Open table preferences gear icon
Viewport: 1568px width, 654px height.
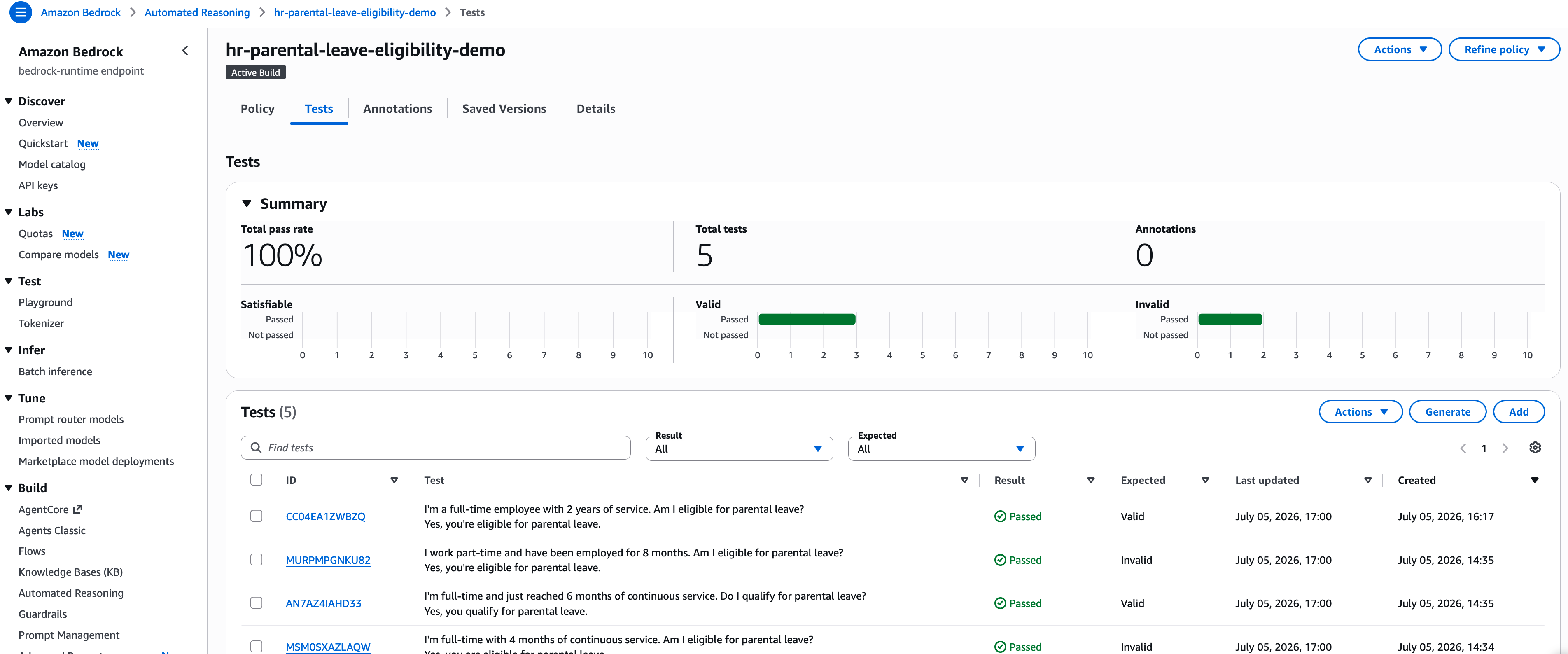pos(1535,448)
